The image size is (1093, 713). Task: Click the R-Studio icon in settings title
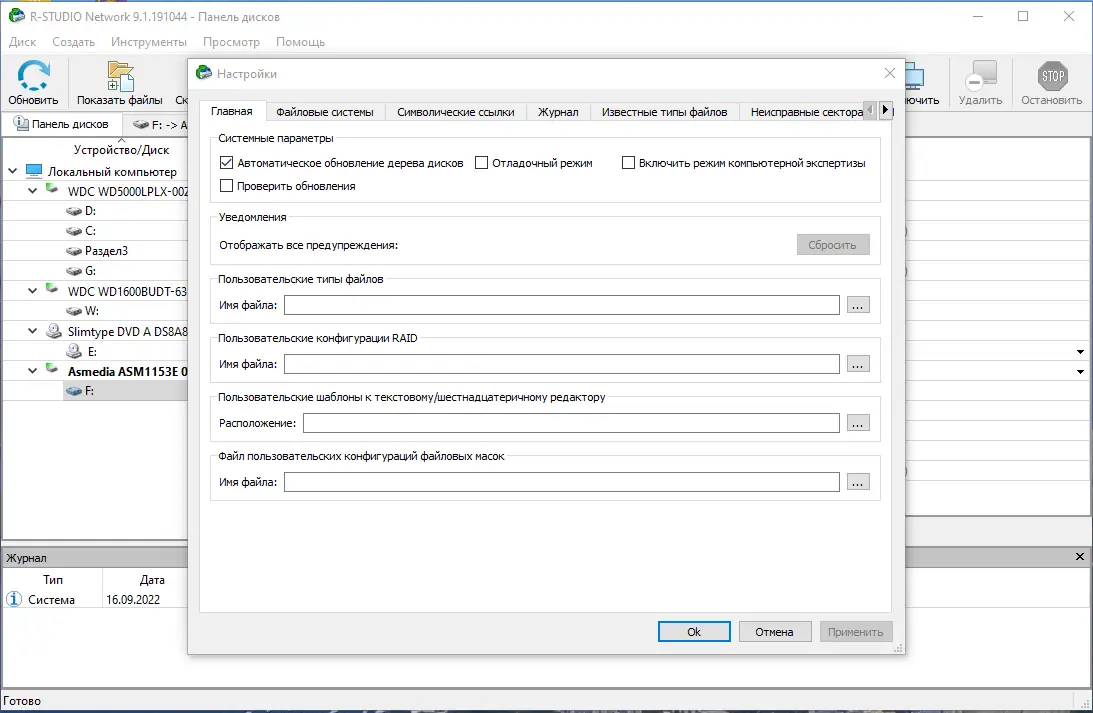204,73
